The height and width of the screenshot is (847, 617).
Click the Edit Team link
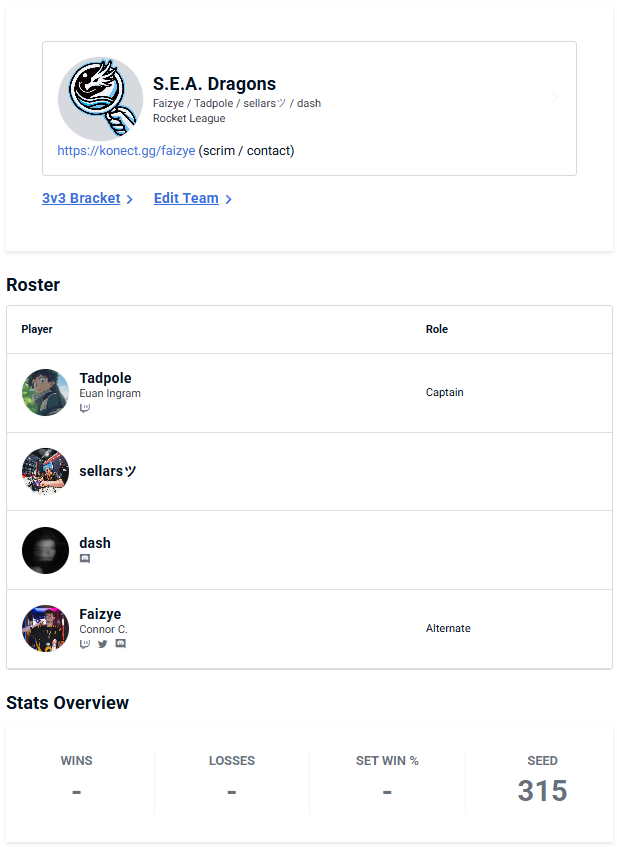tap(186, 199)
